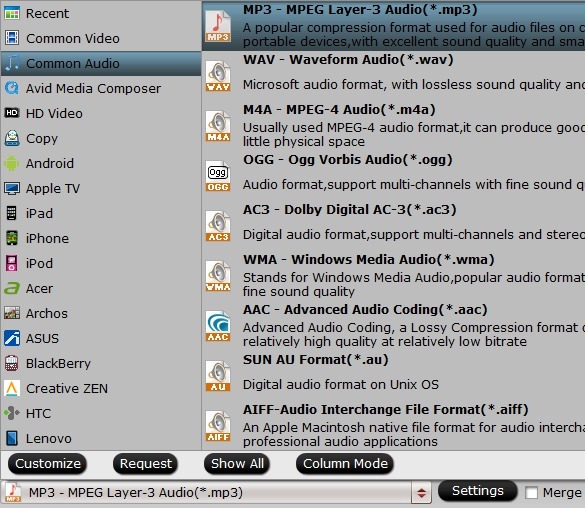Switch to Column Mode
585x508 pixels.
(x=345, y=464)
